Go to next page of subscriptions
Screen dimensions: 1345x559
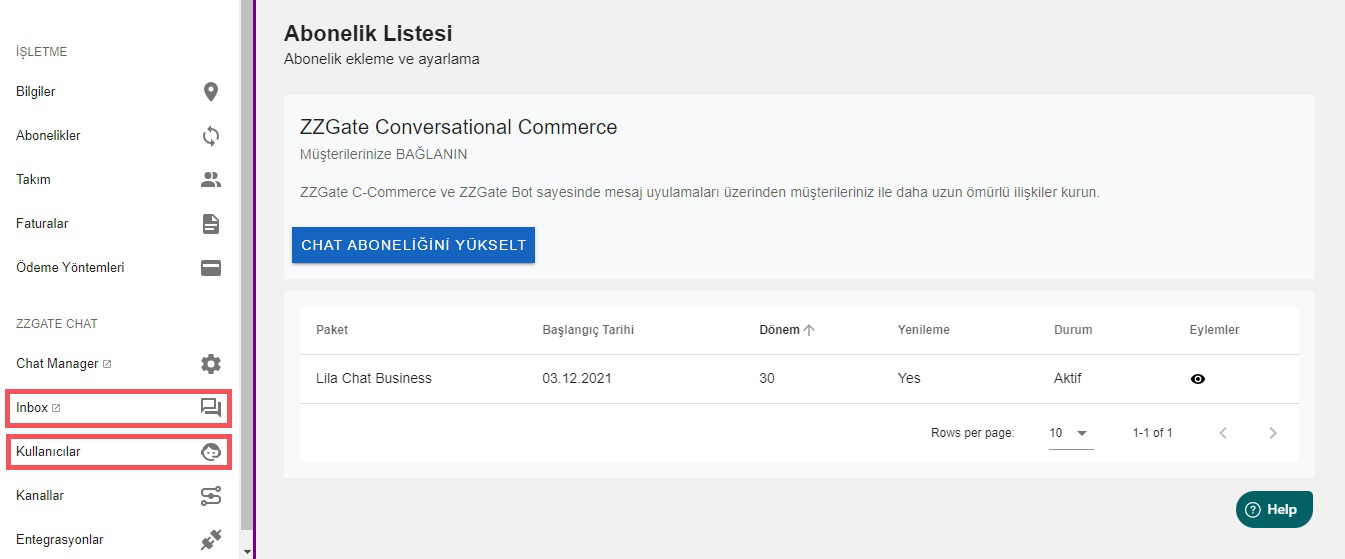(1272, 433)
